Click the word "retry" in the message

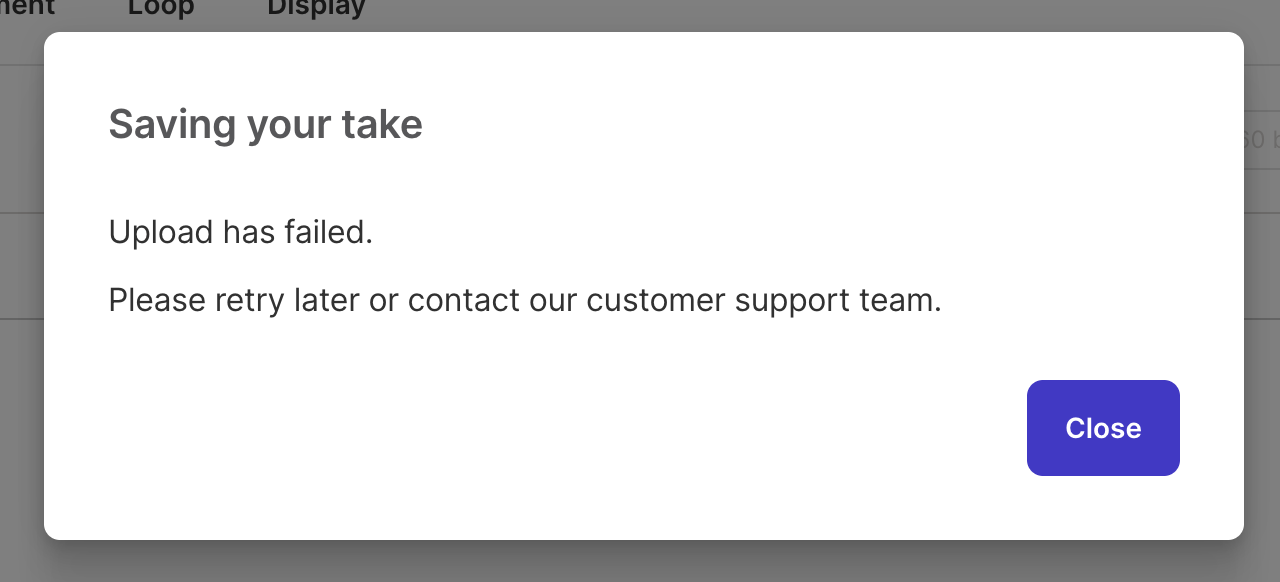pyautogui.click(x=249, y=300)
